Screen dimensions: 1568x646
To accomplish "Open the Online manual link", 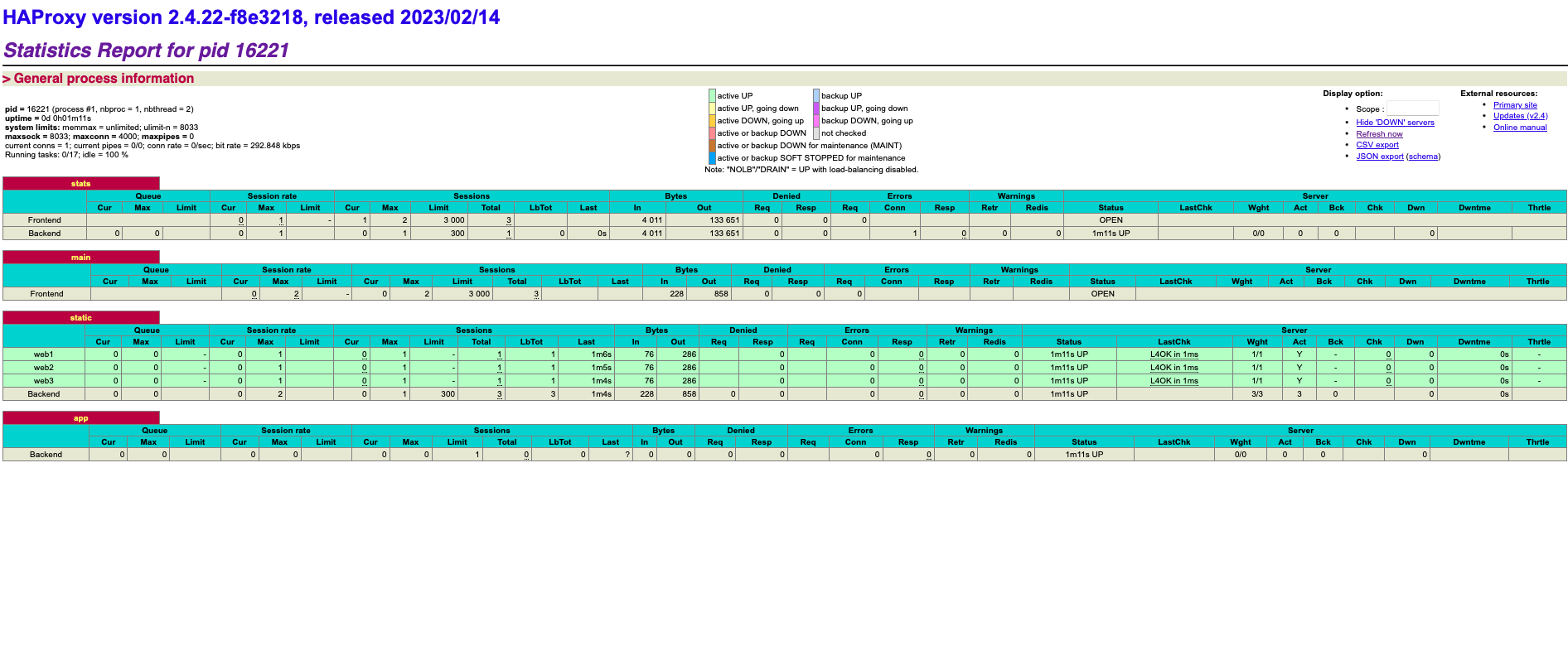I will (x=1520, y=128).
